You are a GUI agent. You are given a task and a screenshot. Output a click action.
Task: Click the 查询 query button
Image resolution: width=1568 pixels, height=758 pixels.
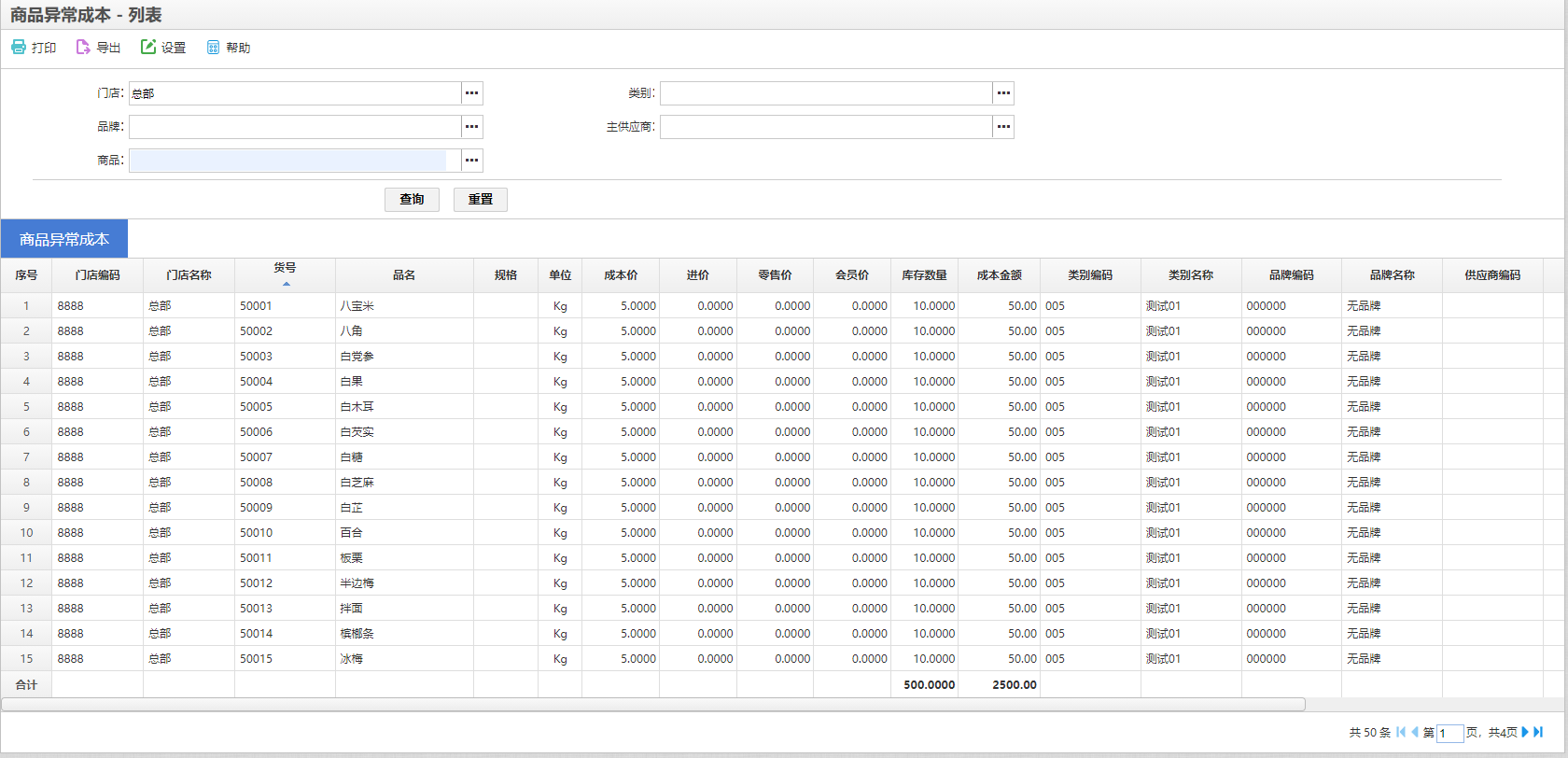(x=412, y=199)
